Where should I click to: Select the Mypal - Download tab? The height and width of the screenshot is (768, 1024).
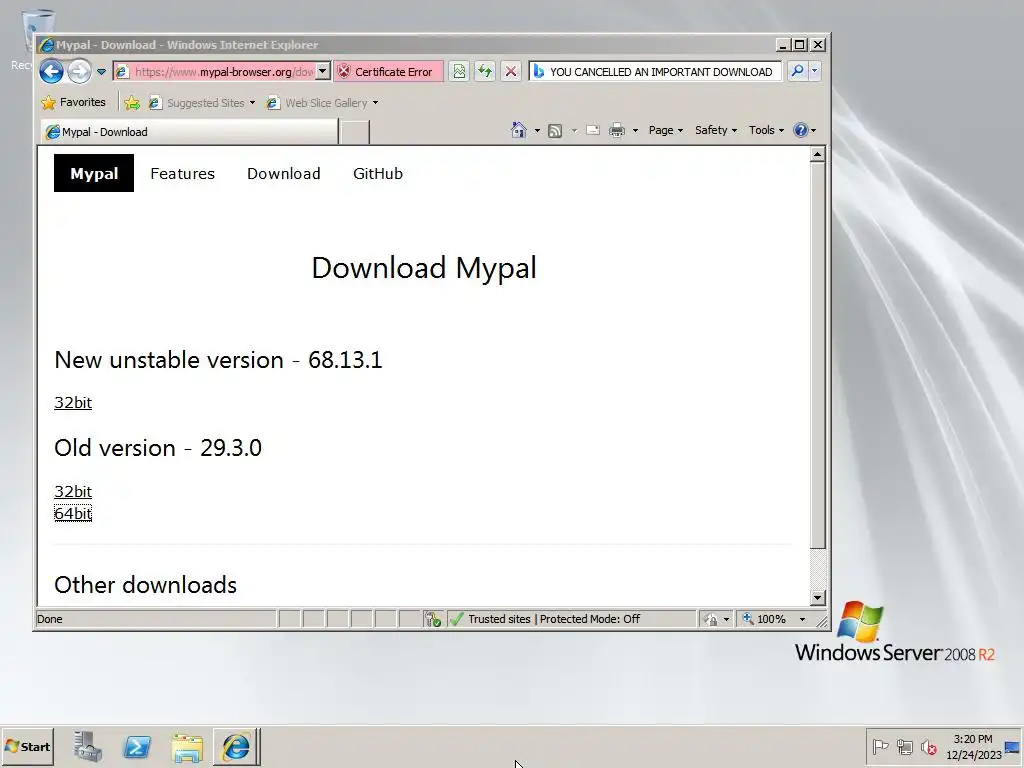[x=189, y=132]
